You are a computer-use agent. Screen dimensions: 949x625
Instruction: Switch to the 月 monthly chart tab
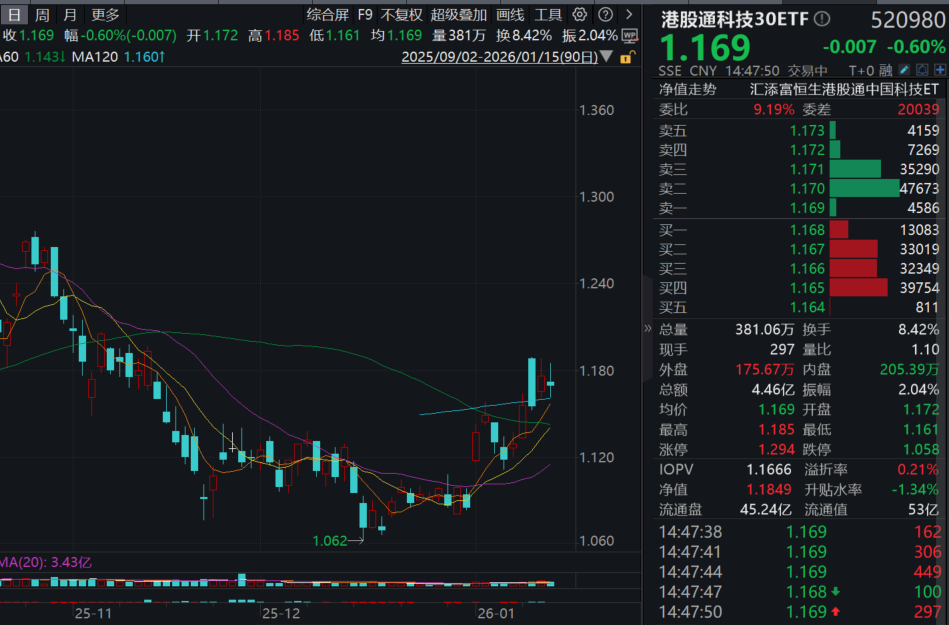coord(68,15)
